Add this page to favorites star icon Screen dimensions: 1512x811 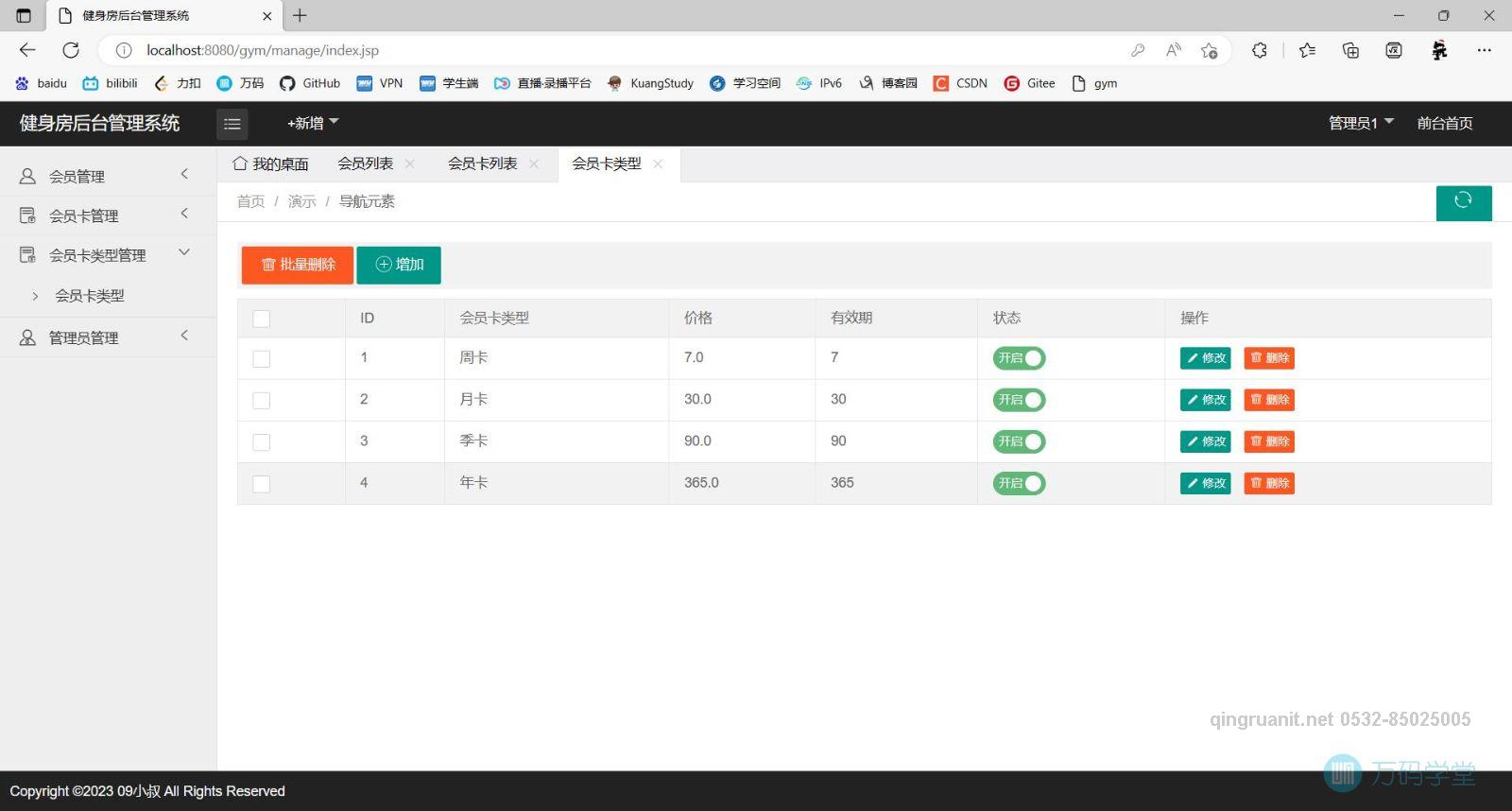click(x=1210, y=50)
